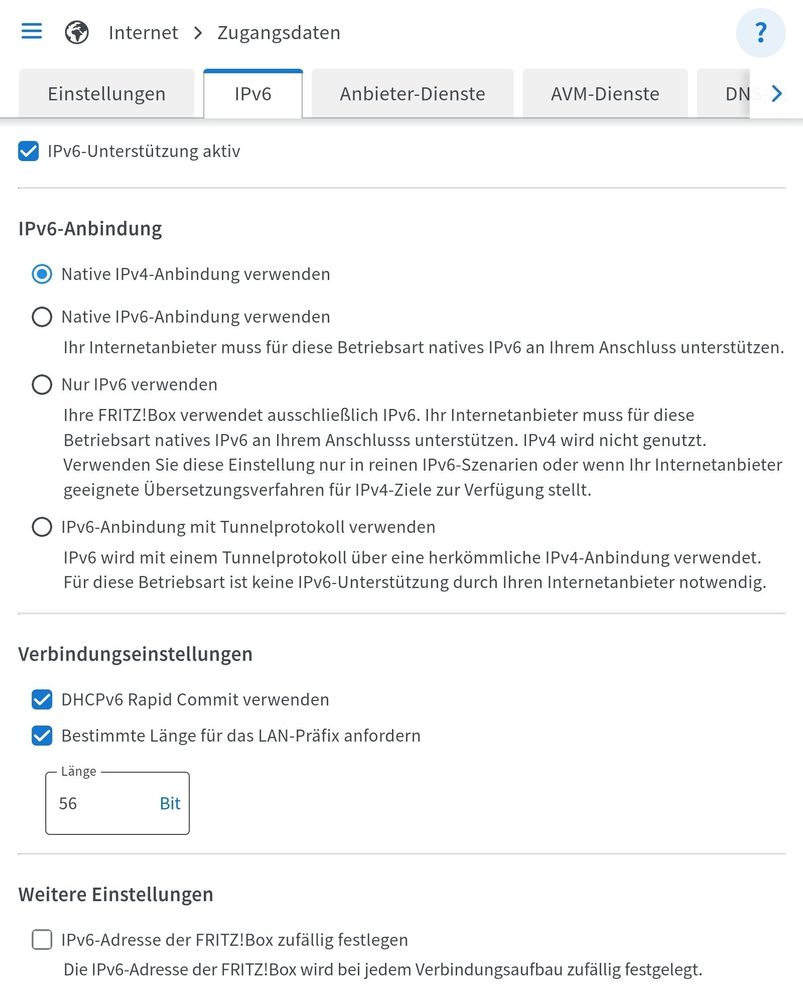Switch to the Einstellungen tab
The image size is (803, 999).
(x=106, y=94)
